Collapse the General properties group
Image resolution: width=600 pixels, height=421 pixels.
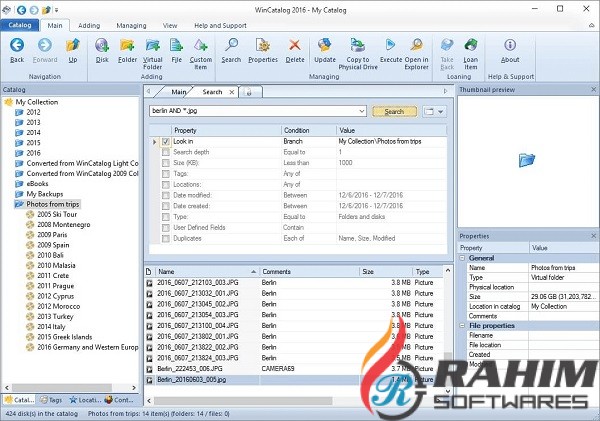pyautogui.click(x=462, y=258)
